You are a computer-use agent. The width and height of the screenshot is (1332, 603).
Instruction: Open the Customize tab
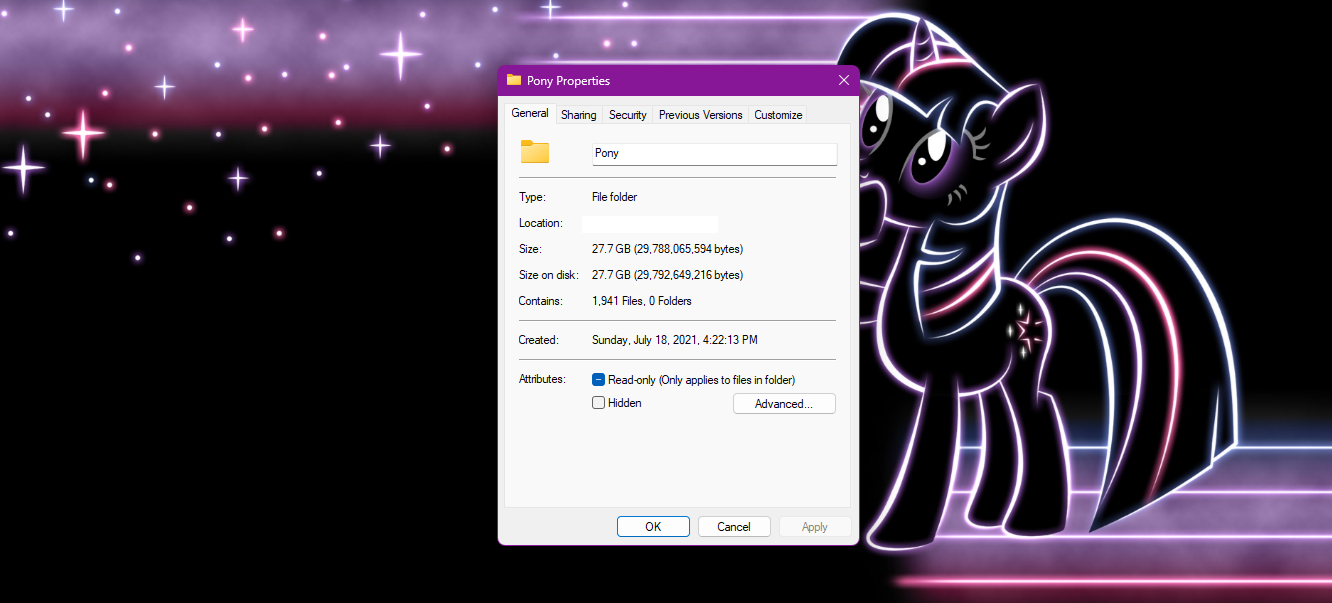point(778,115)
